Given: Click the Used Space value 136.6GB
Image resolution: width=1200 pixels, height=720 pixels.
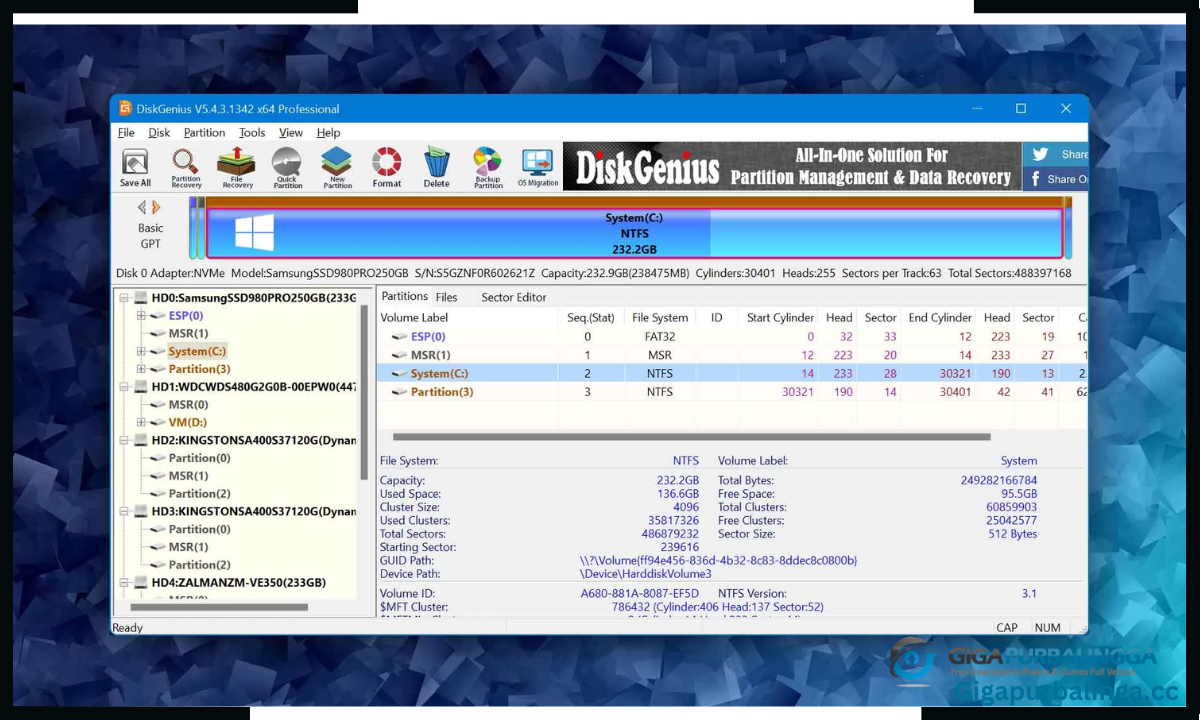Looking at the screenshot, I should (678, 494).
